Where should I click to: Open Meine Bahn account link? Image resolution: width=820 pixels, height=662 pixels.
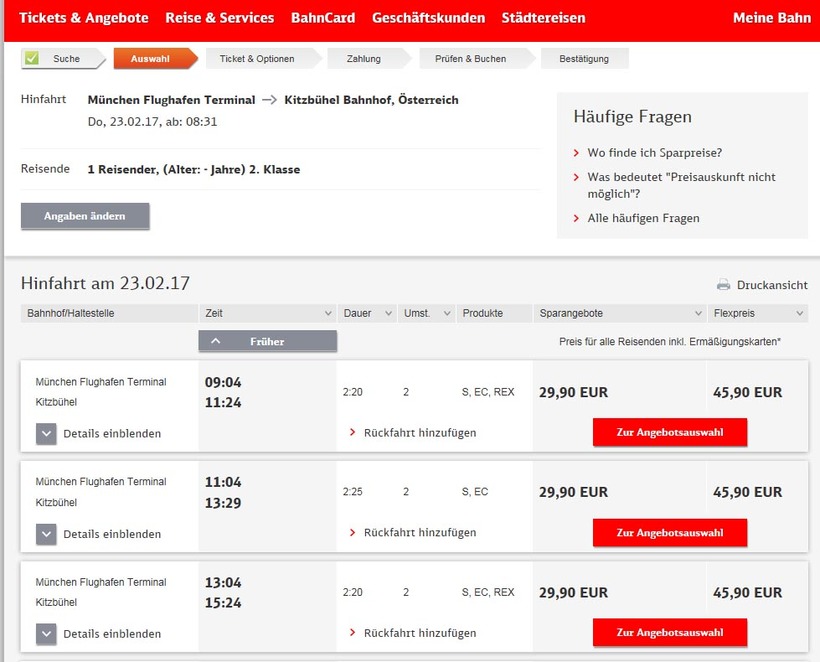tap(769, 18)
